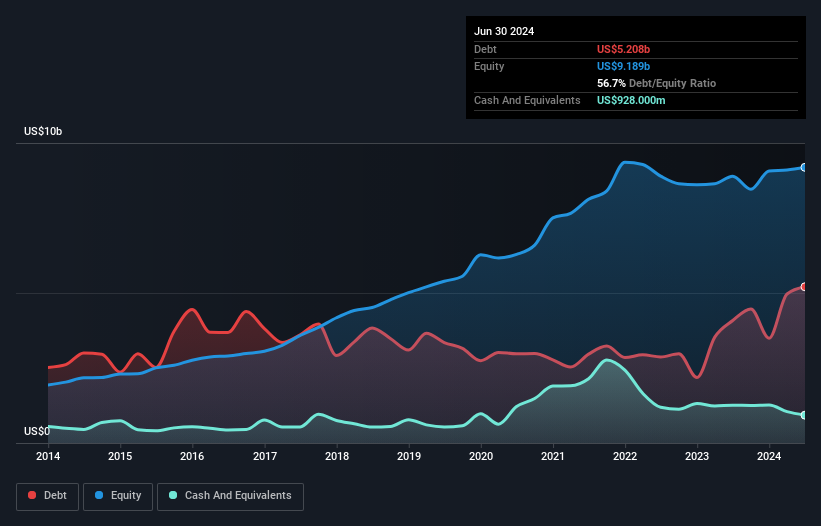Toggle the Equity series legend button

pyautogui.click(x=118, y=496)
